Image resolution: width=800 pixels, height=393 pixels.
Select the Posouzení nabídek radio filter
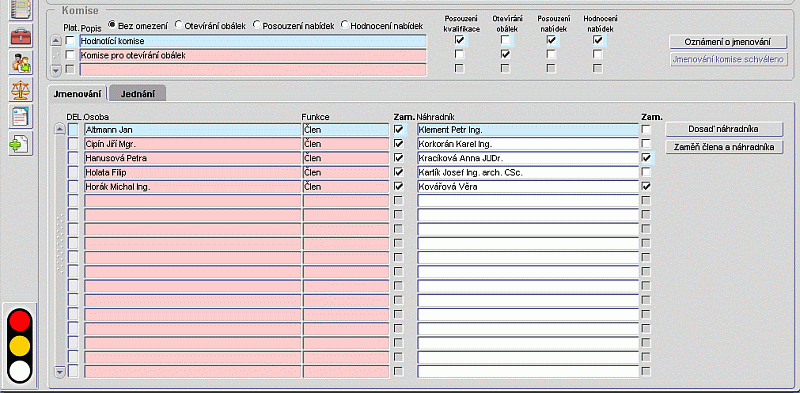coord(257,24)
